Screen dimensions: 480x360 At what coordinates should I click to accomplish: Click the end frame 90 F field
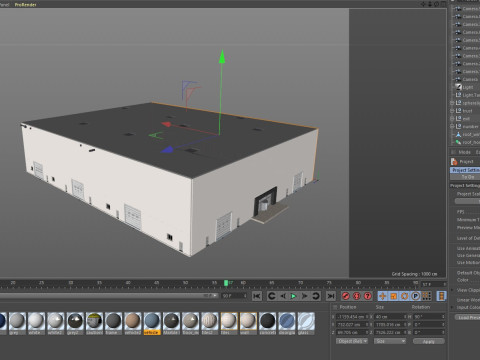pyautogui.click(x=234, y=296)
